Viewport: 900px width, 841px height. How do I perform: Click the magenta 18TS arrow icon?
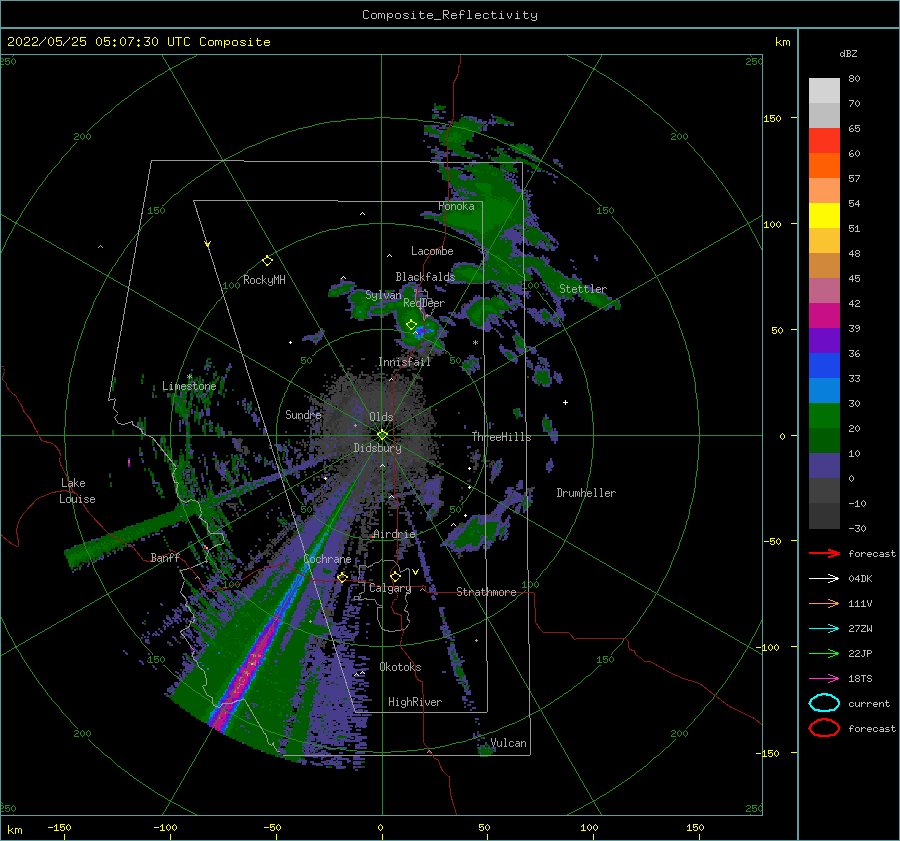point(824,679)
